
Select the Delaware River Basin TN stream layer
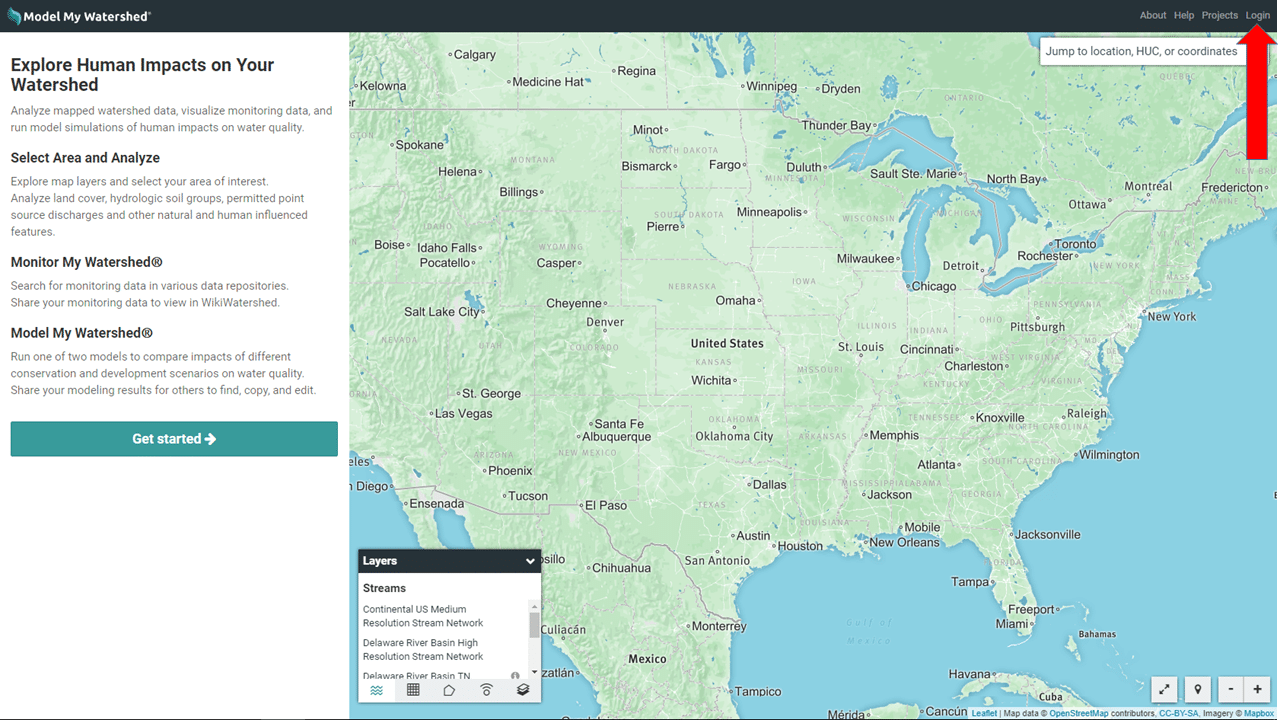418,676
